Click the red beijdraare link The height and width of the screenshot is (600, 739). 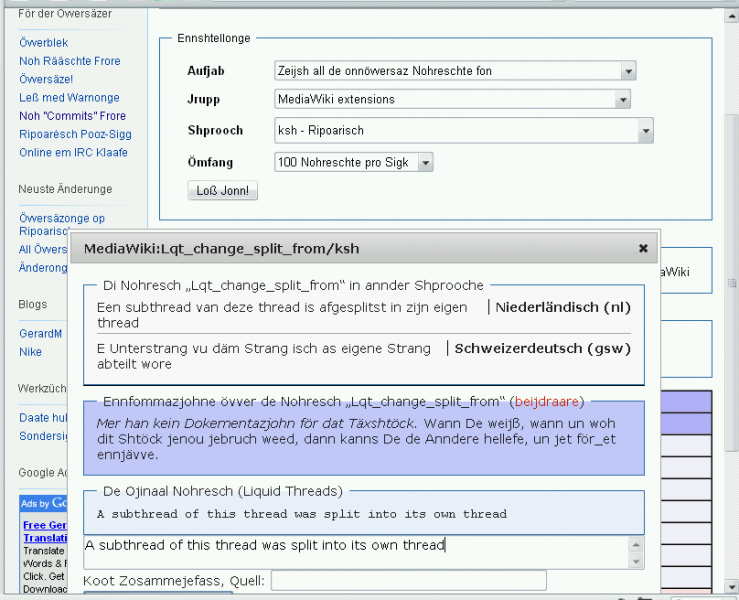tap(547, 402)
